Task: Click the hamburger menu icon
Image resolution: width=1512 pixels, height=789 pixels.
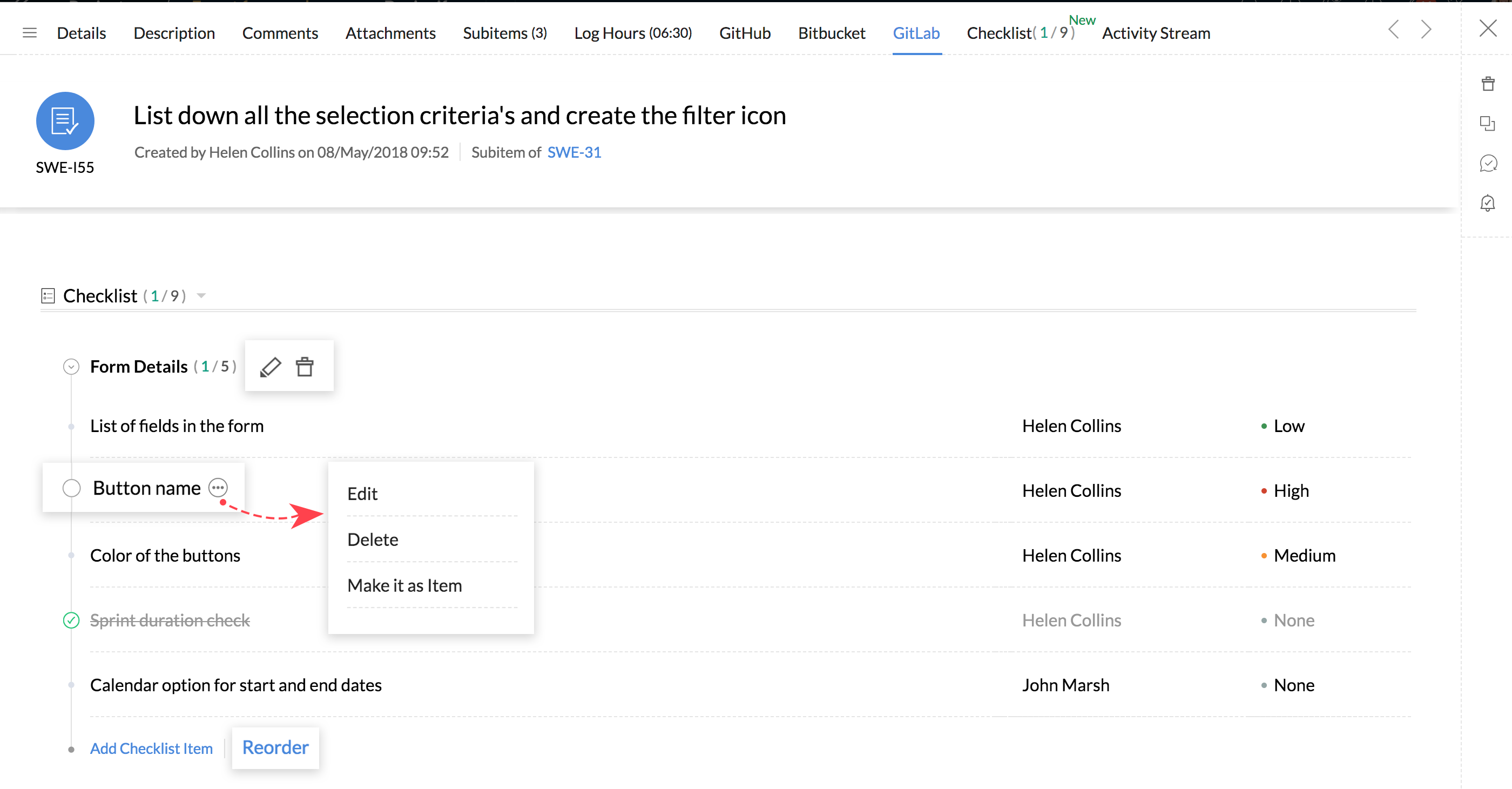Action: (x=29, y=33)
